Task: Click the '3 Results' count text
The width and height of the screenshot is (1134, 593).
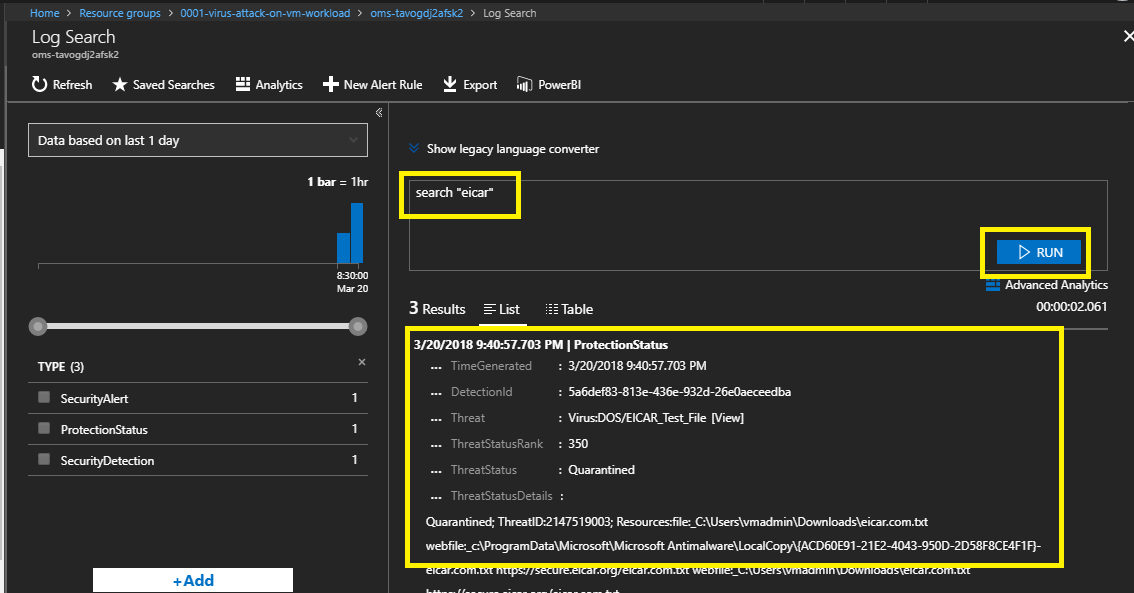Action: coord(438,309)
